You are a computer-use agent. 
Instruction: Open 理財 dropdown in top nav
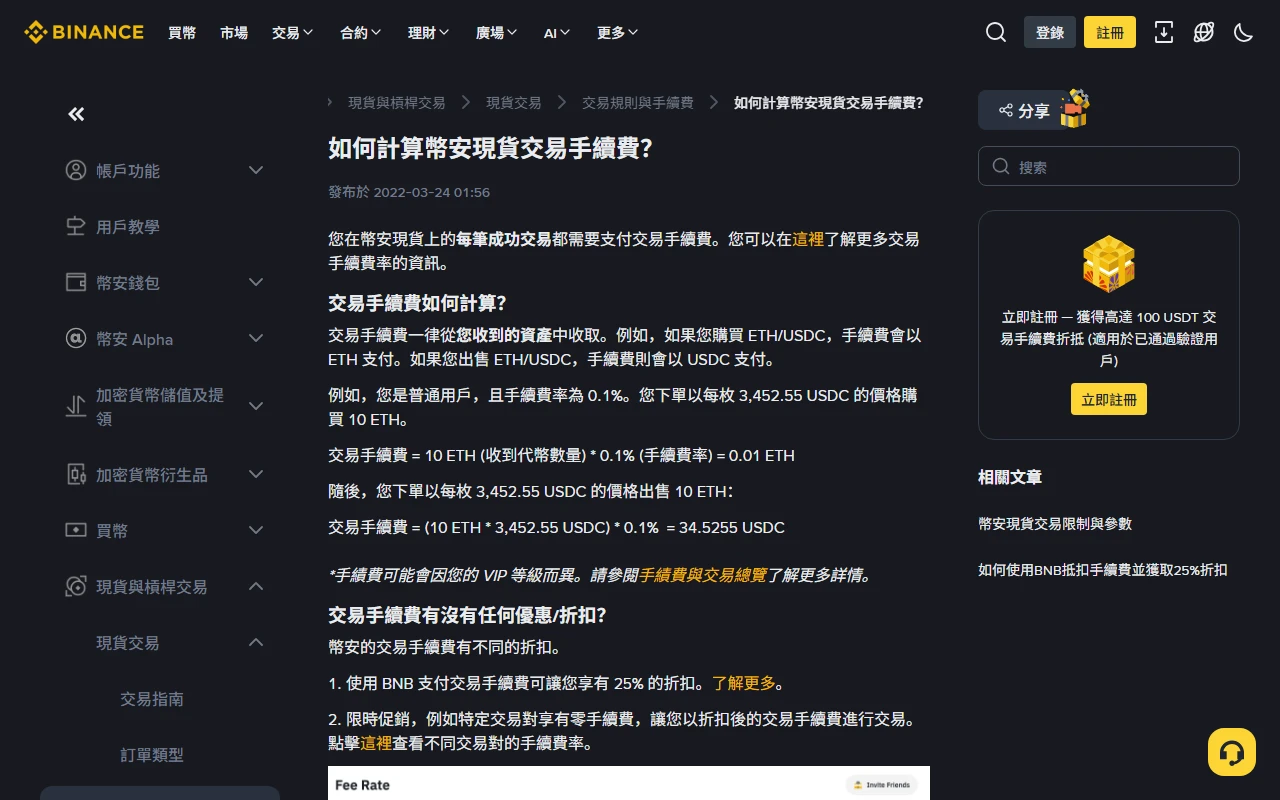point(429,33)
